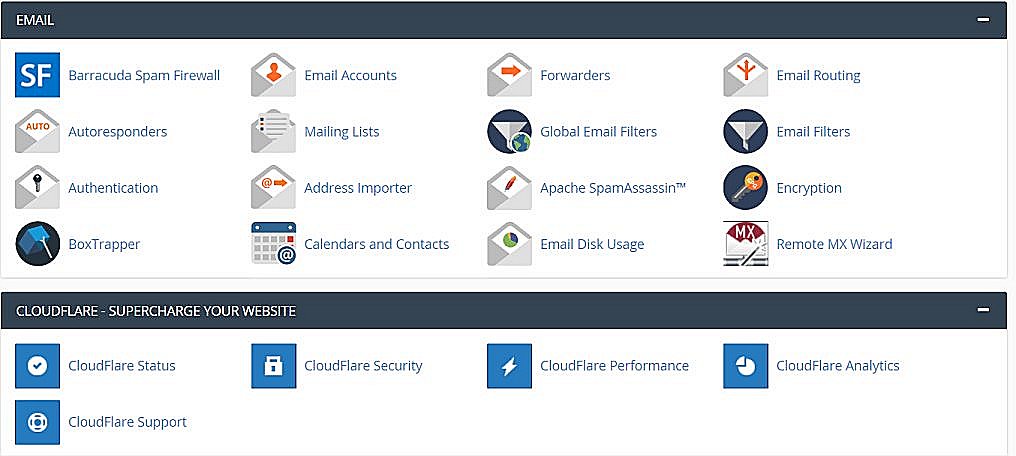
Task: Click the Barracuda Spam Firewall SF icon
Action: [x=37, y=75]
